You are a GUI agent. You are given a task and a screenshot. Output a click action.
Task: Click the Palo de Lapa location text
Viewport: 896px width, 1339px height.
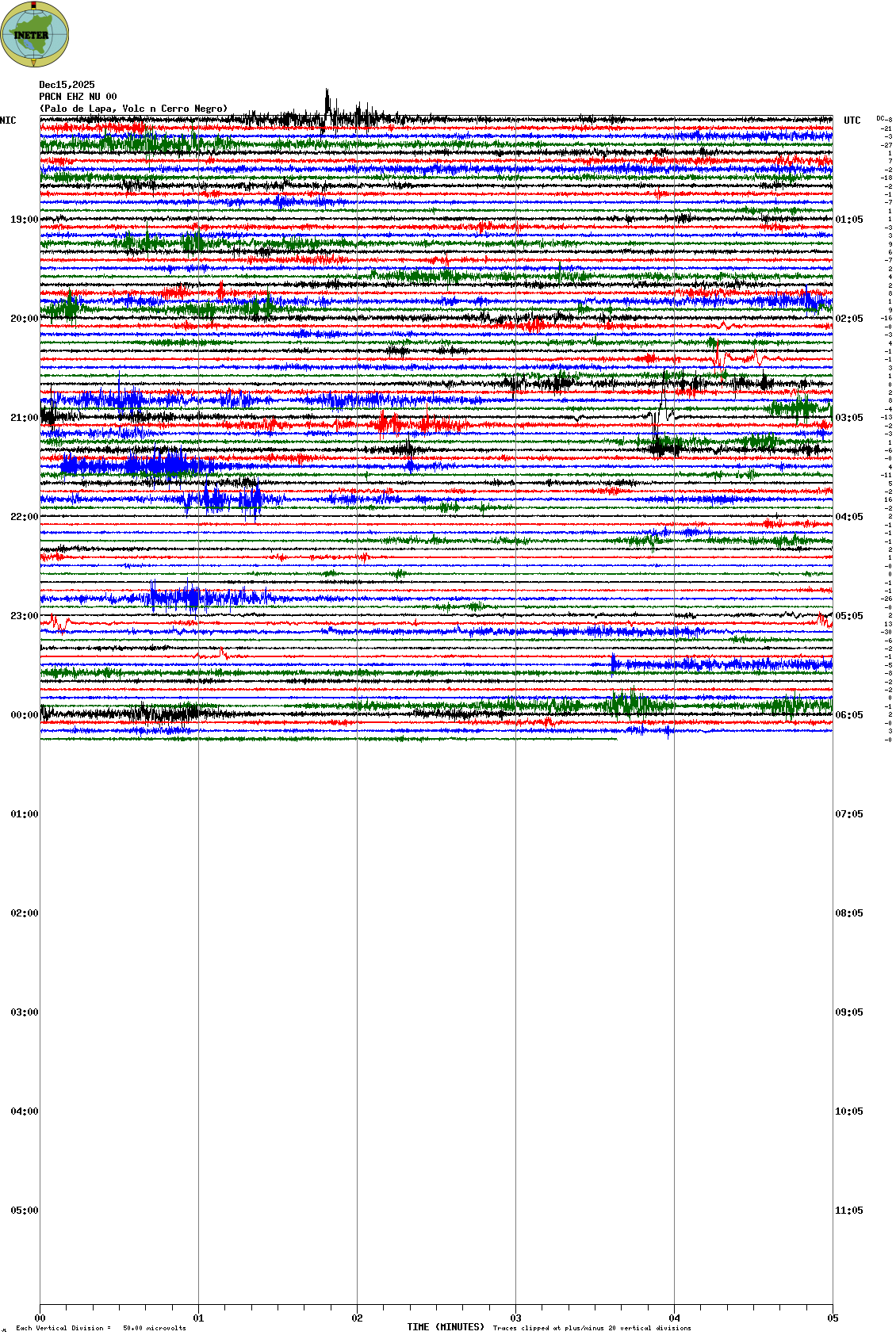click(133, 109)
